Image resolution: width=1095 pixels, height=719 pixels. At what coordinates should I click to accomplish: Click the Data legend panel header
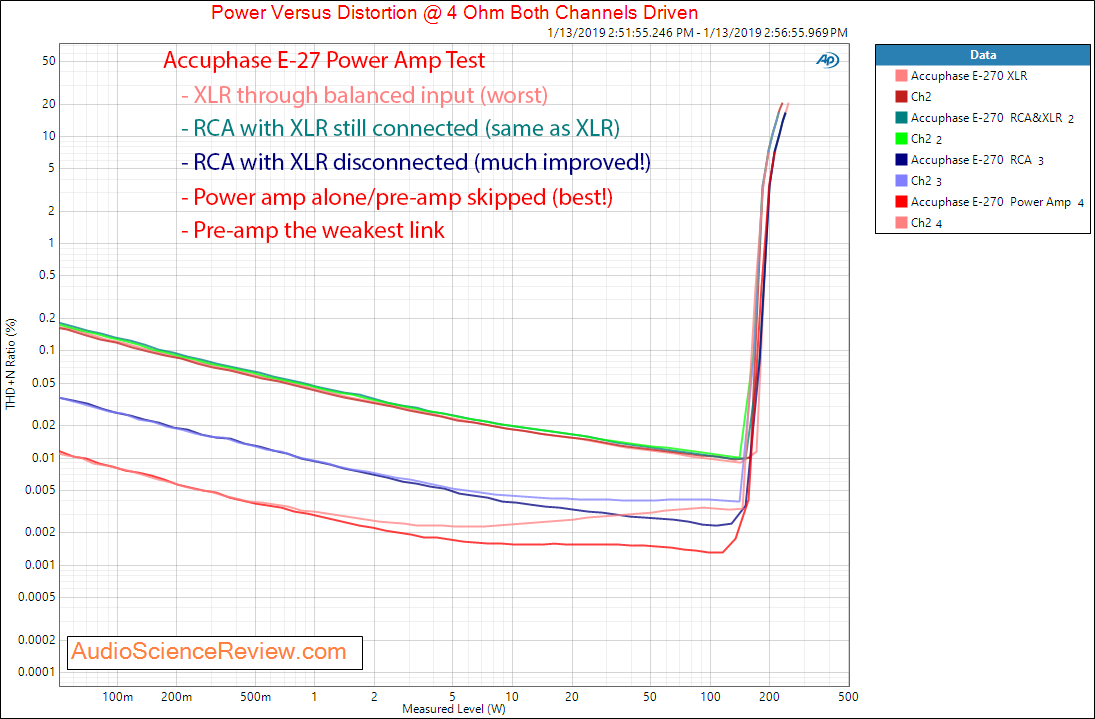pos(983,55)
